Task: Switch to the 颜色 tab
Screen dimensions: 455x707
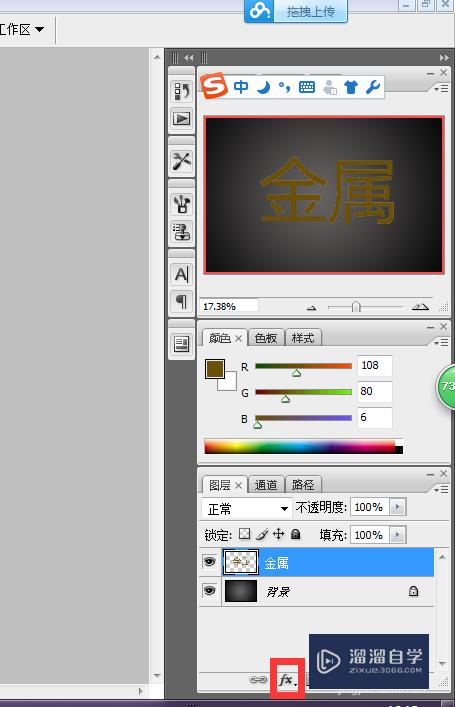Action: [x=220, y=338]
